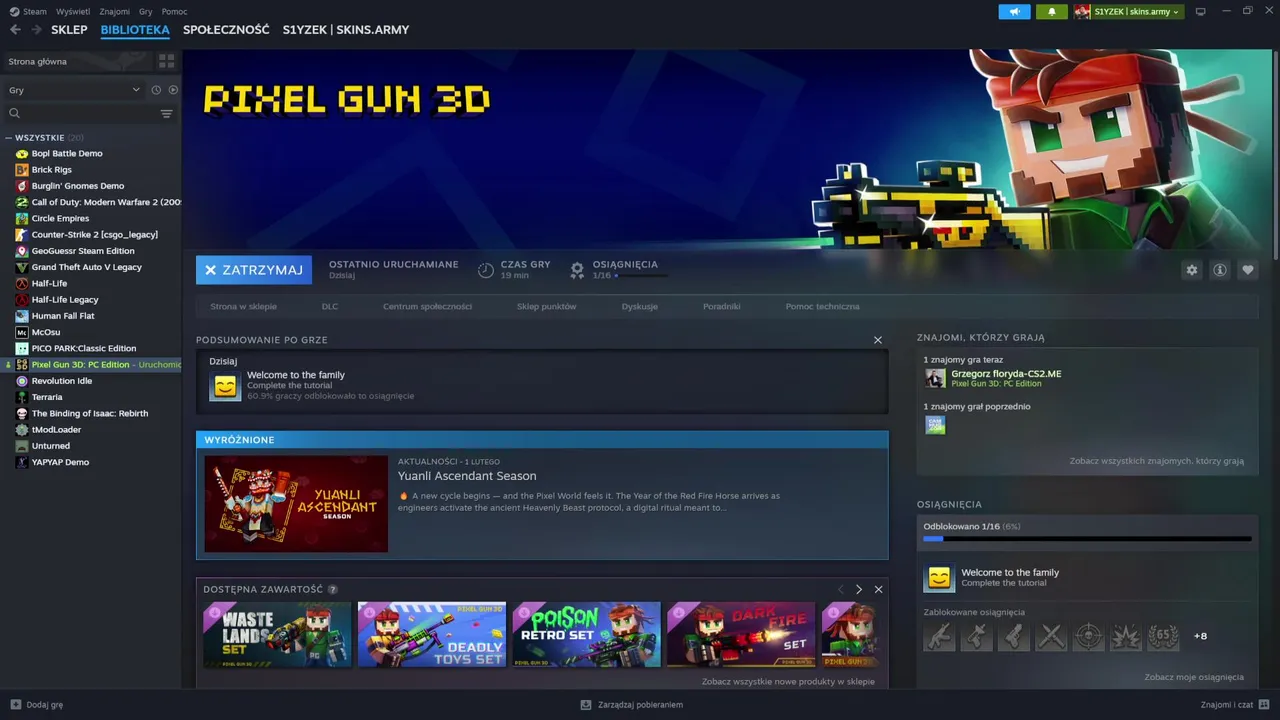
Task: Click the library search magnifier icon
Action: point(14,114)
